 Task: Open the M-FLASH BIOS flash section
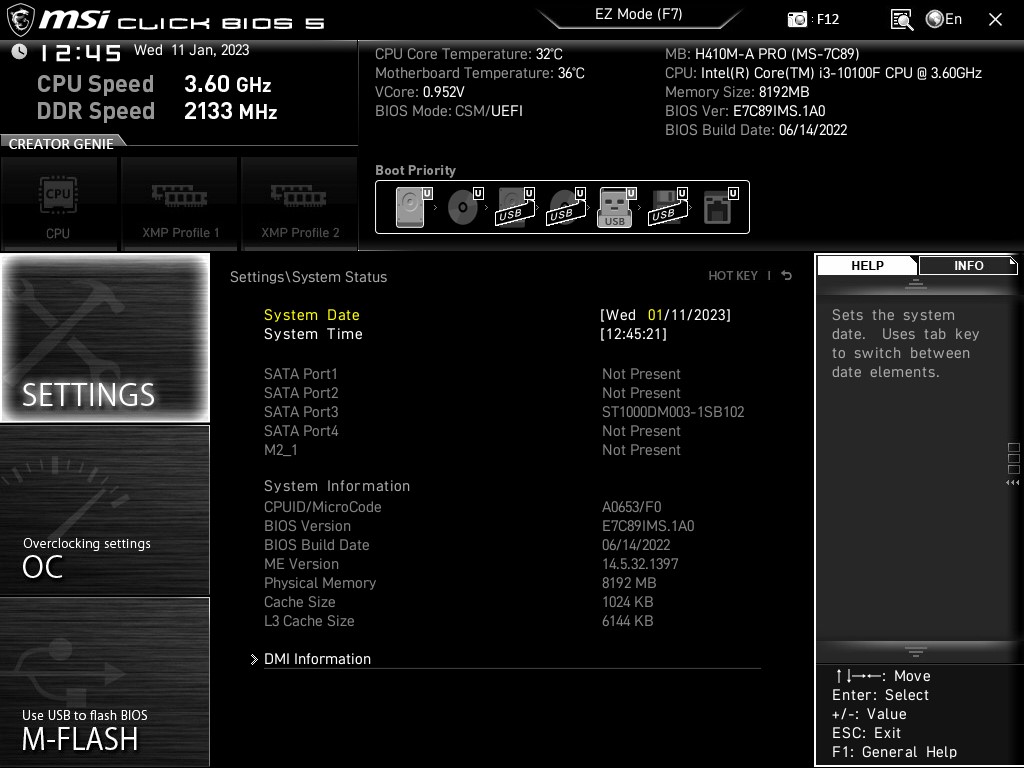pos(105,682)
